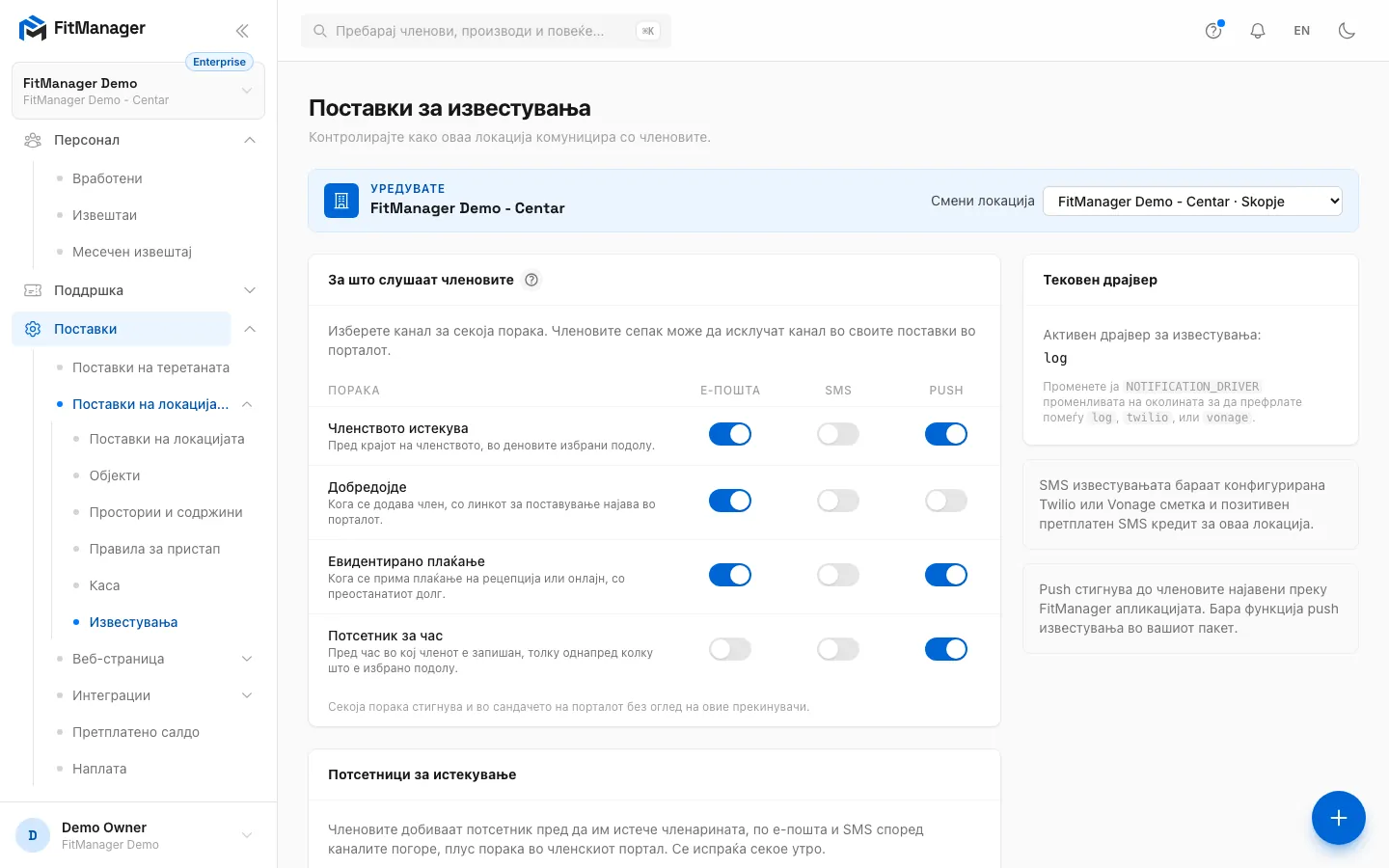1389x868 pixels.
Task: Expand the Поддршка section chevron
Action: click(x=250, y=290)
